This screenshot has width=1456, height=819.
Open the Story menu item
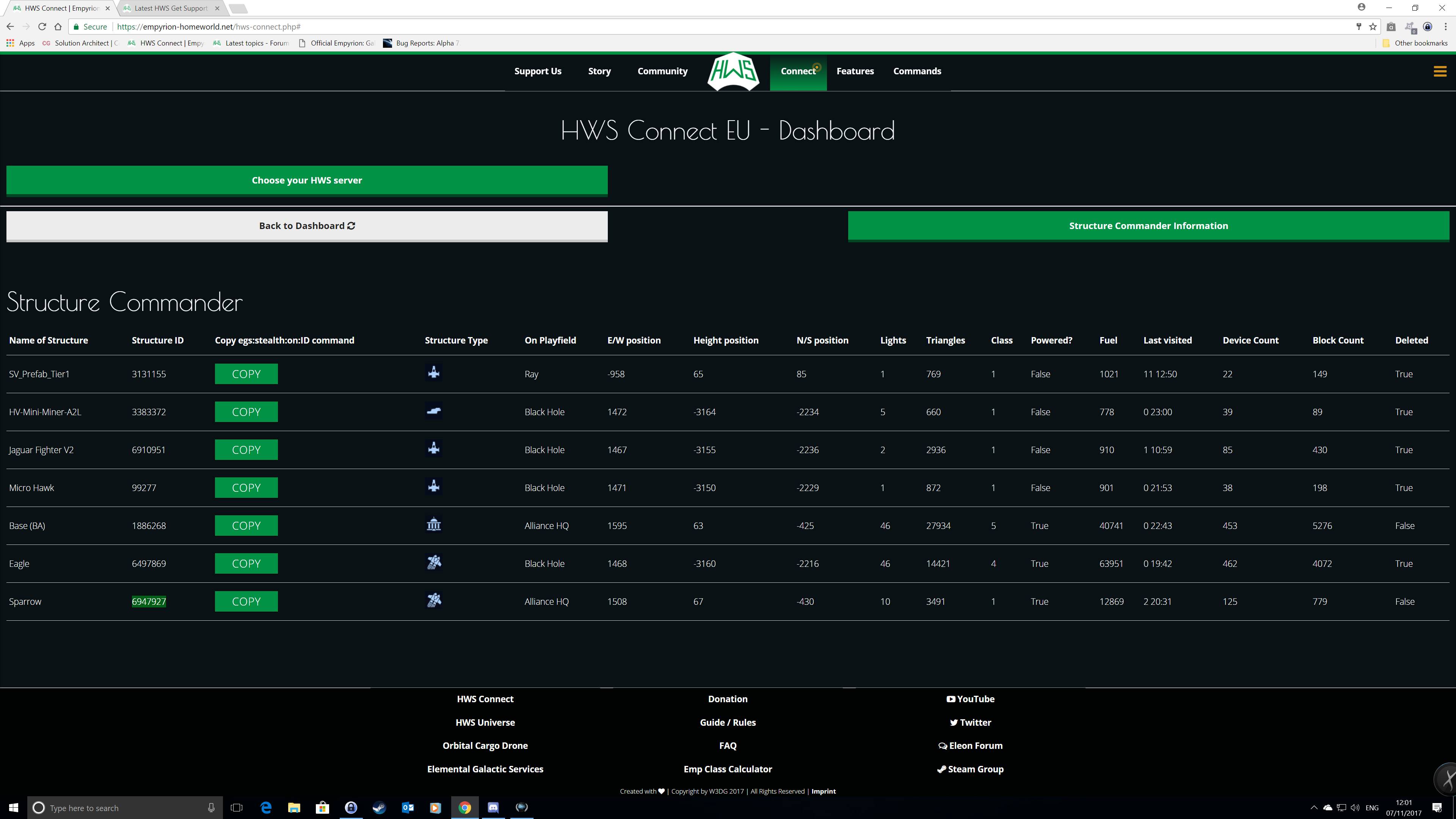click(599, 71)
